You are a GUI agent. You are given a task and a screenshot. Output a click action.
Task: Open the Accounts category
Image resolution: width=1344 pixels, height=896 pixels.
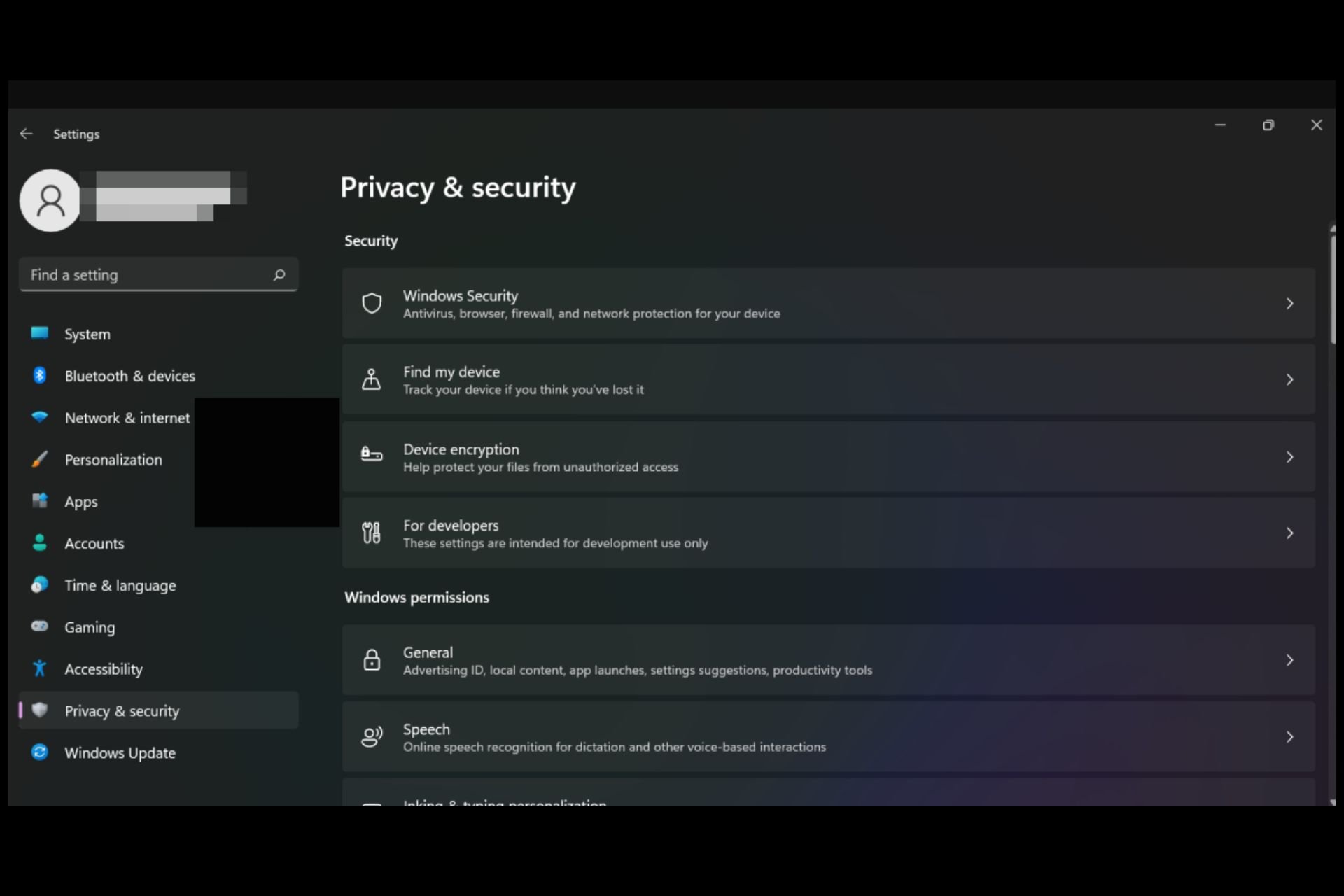pos(159,543)
